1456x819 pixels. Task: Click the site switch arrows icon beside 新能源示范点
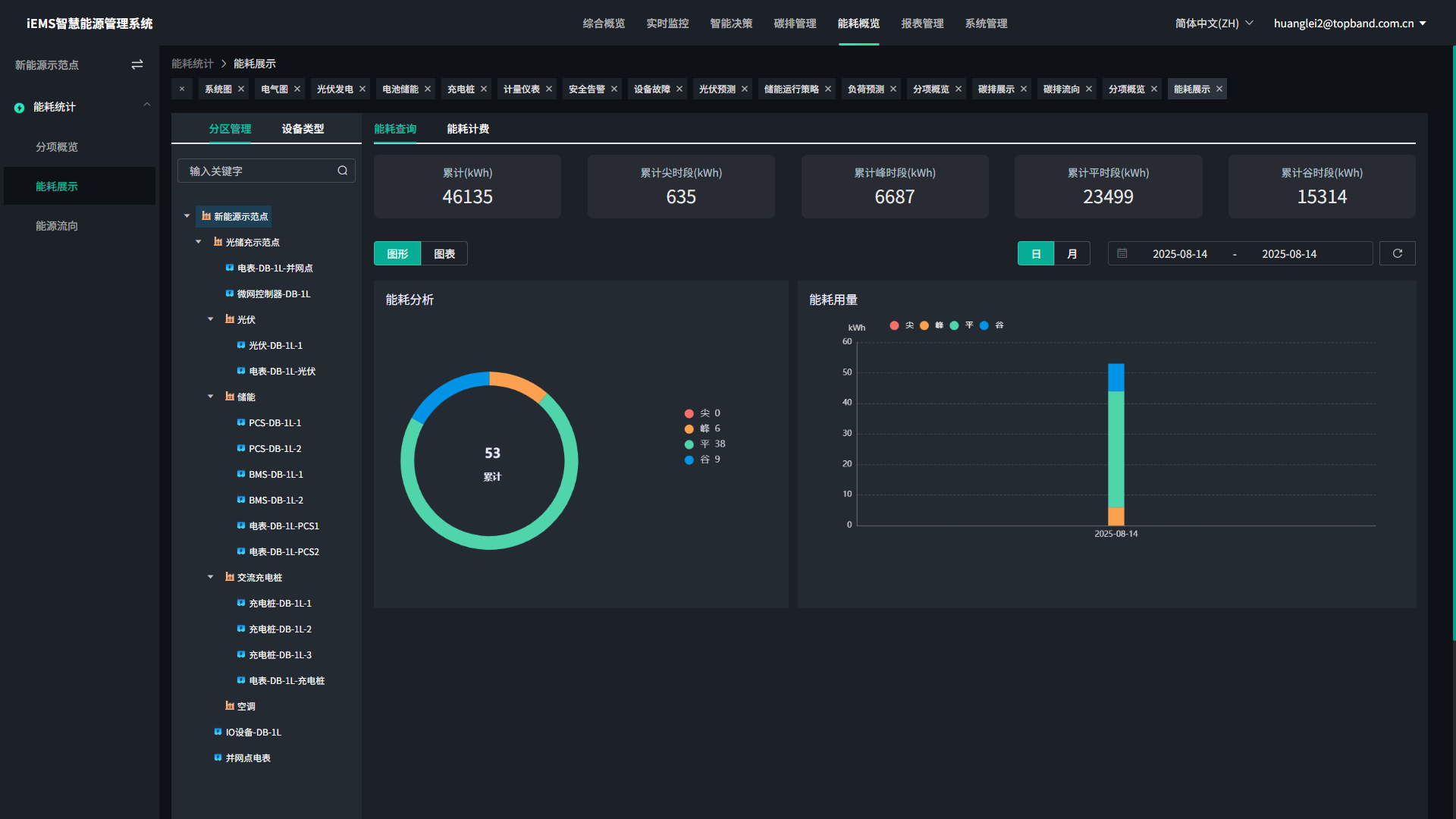137,65
